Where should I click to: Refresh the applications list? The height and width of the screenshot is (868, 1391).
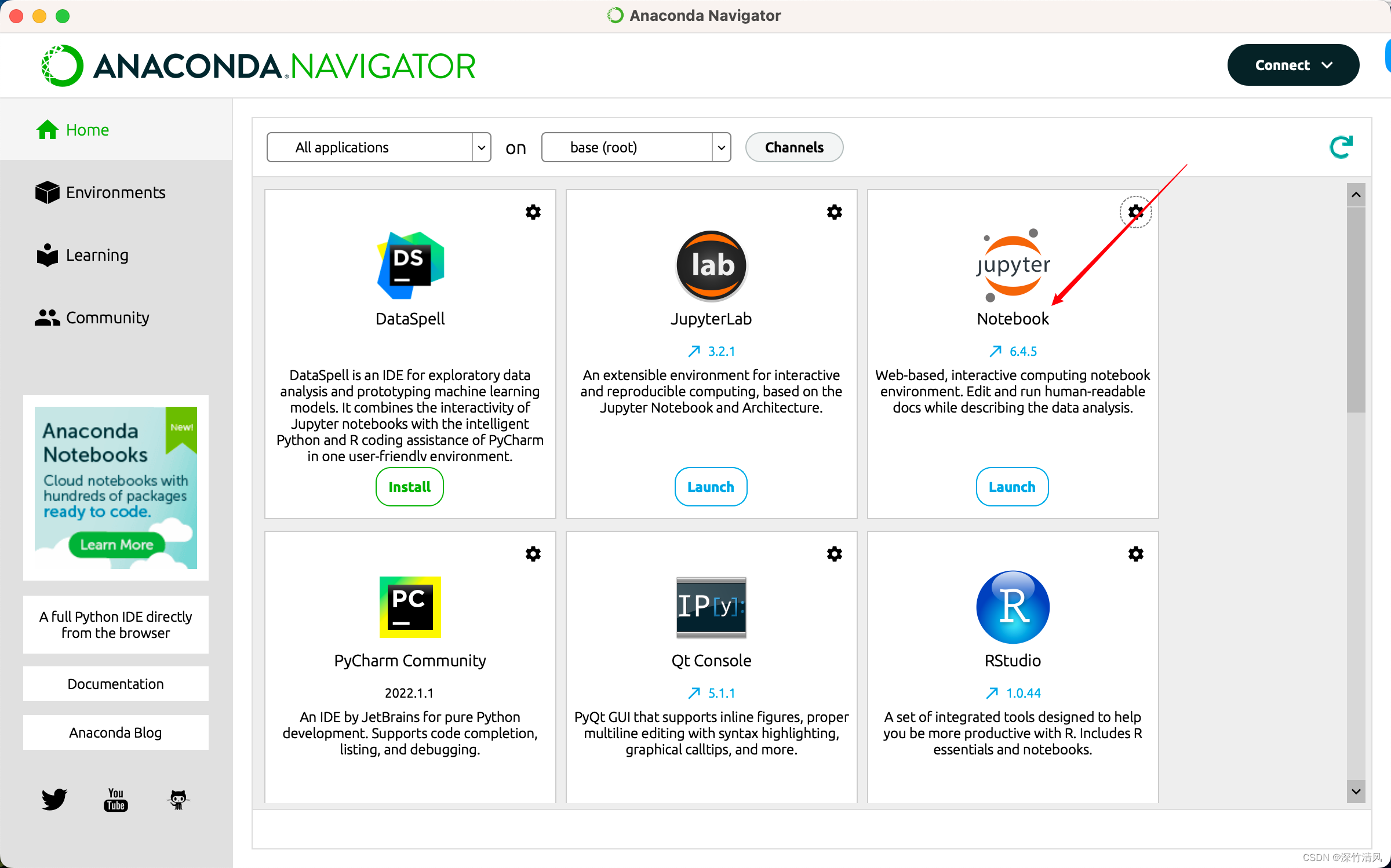1341,147
